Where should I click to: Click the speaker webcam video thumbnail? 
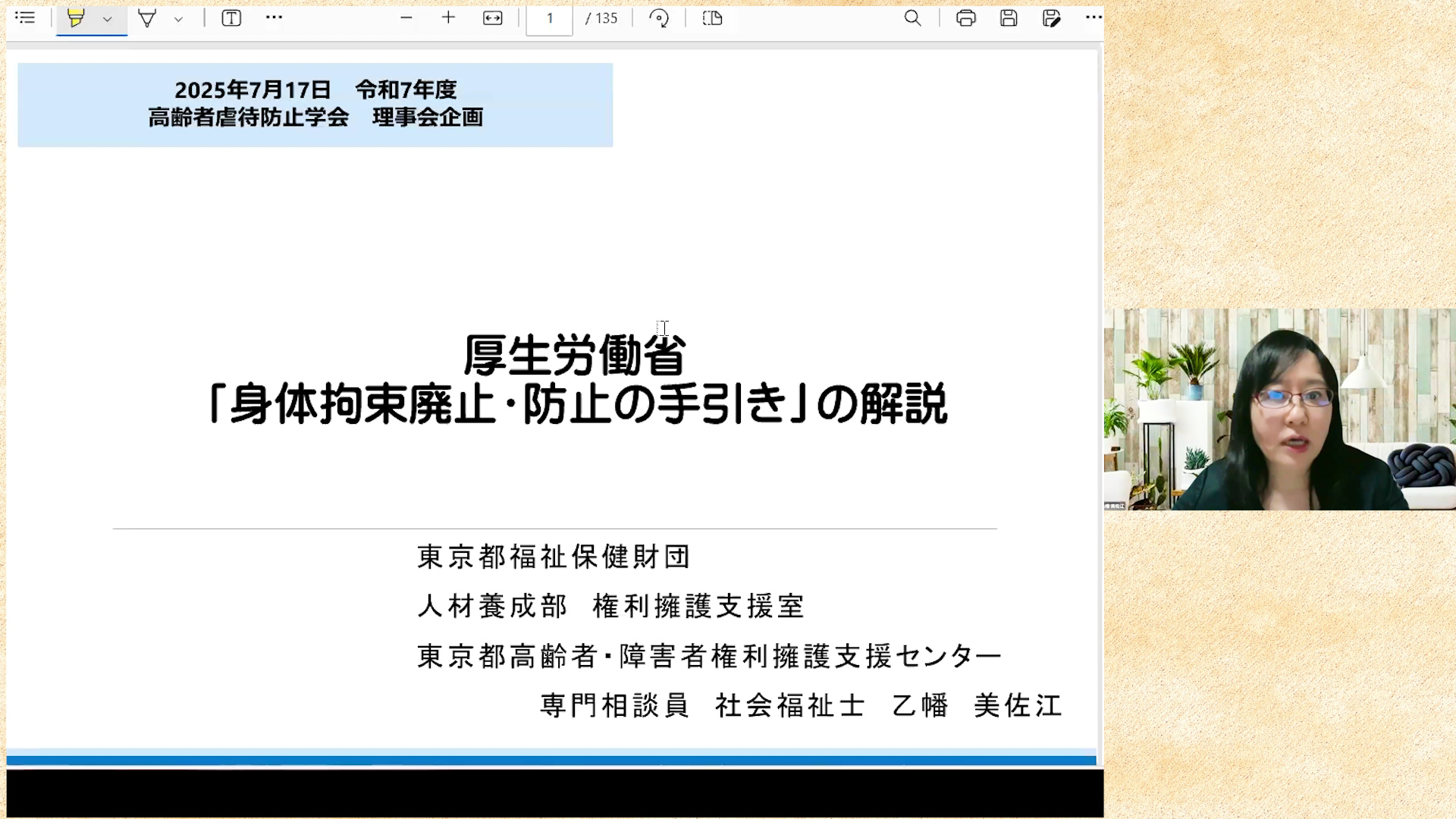(x=1280, y=409)
